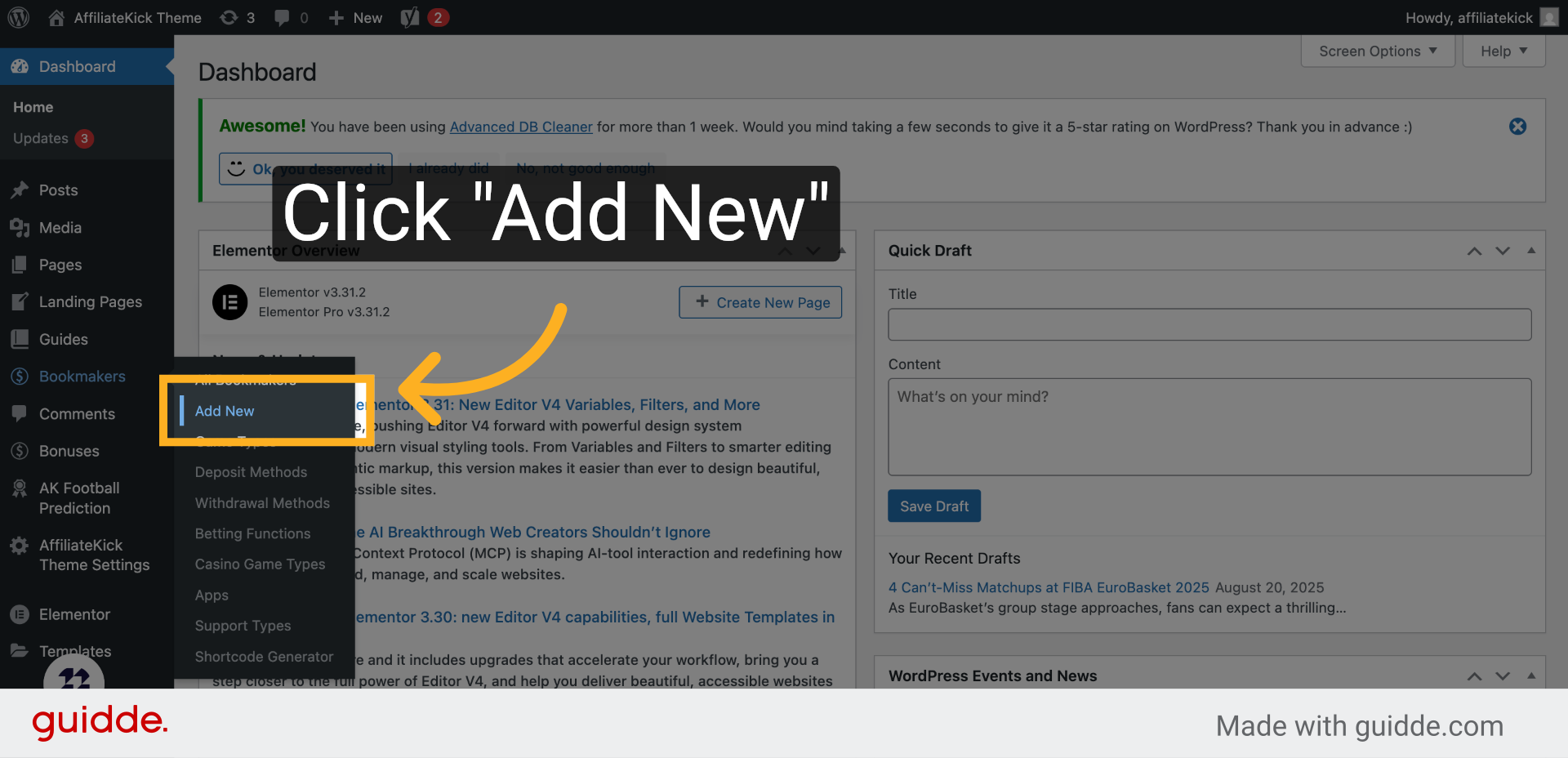This screenshot has height=758, width=1568.
Task: Click the updates icon in the admin bar
Action: pyautogui.click(x=229, y=17)
